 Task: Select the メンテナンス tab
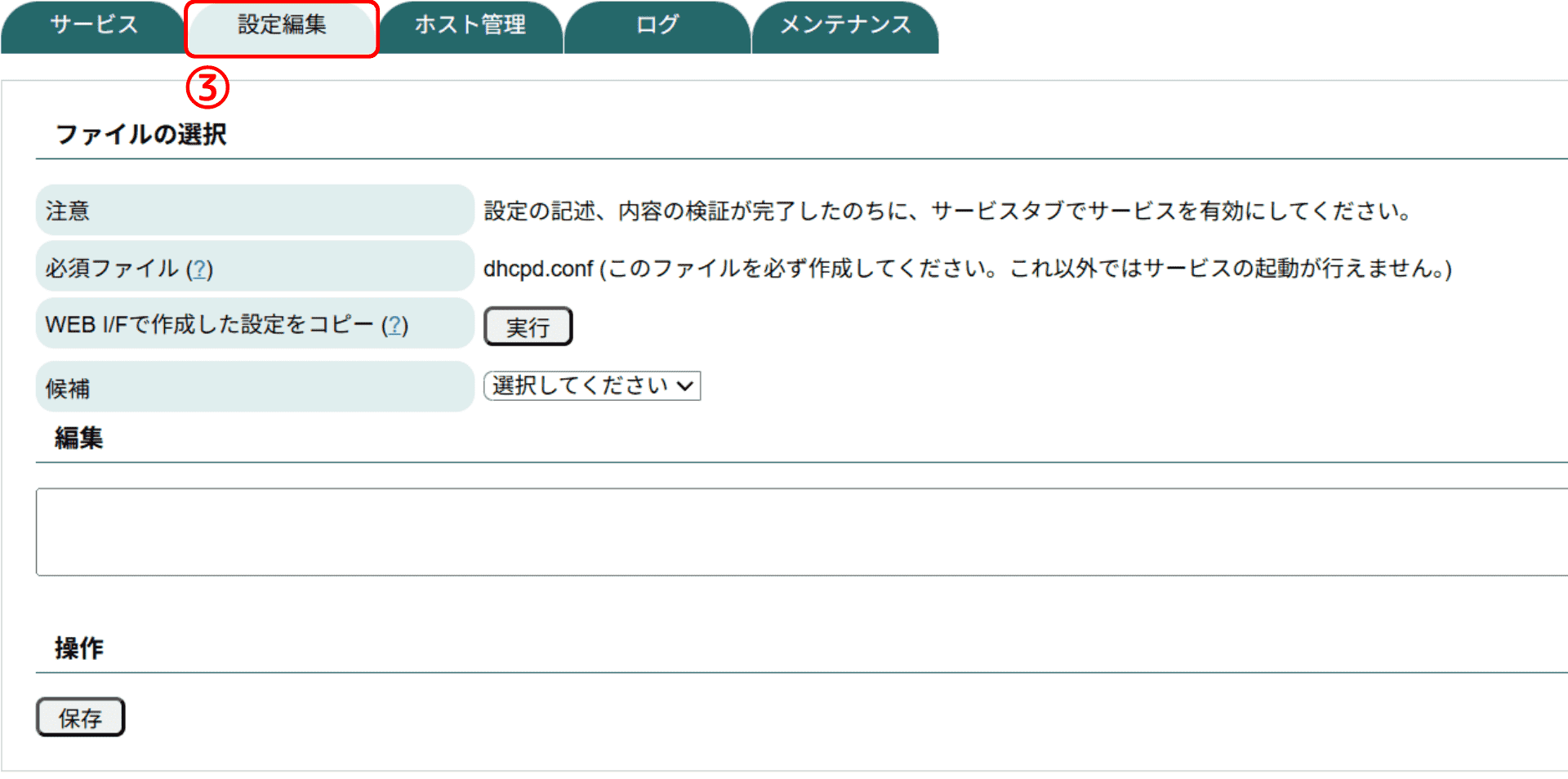pyautogui.click(x=844, y=25)
